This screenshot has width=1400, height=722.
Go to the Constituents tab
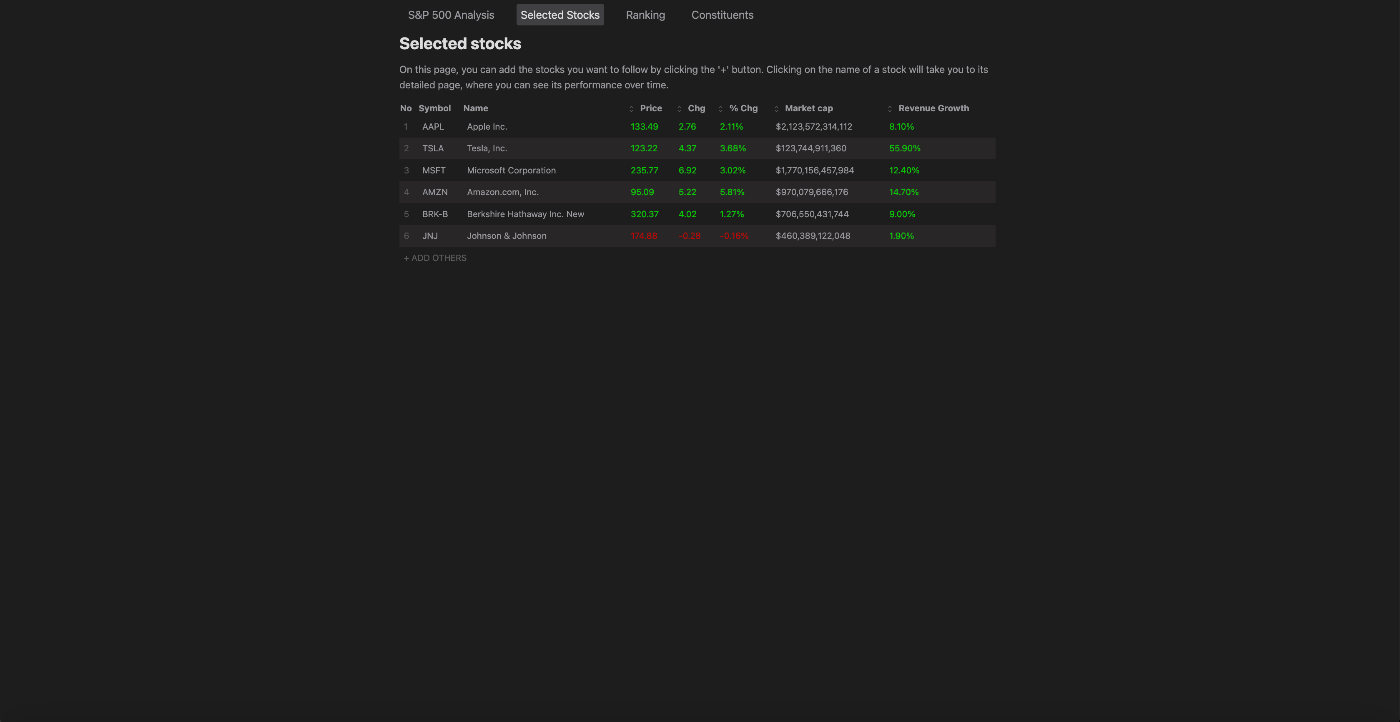pyautogui.click(x=722, y=15)
